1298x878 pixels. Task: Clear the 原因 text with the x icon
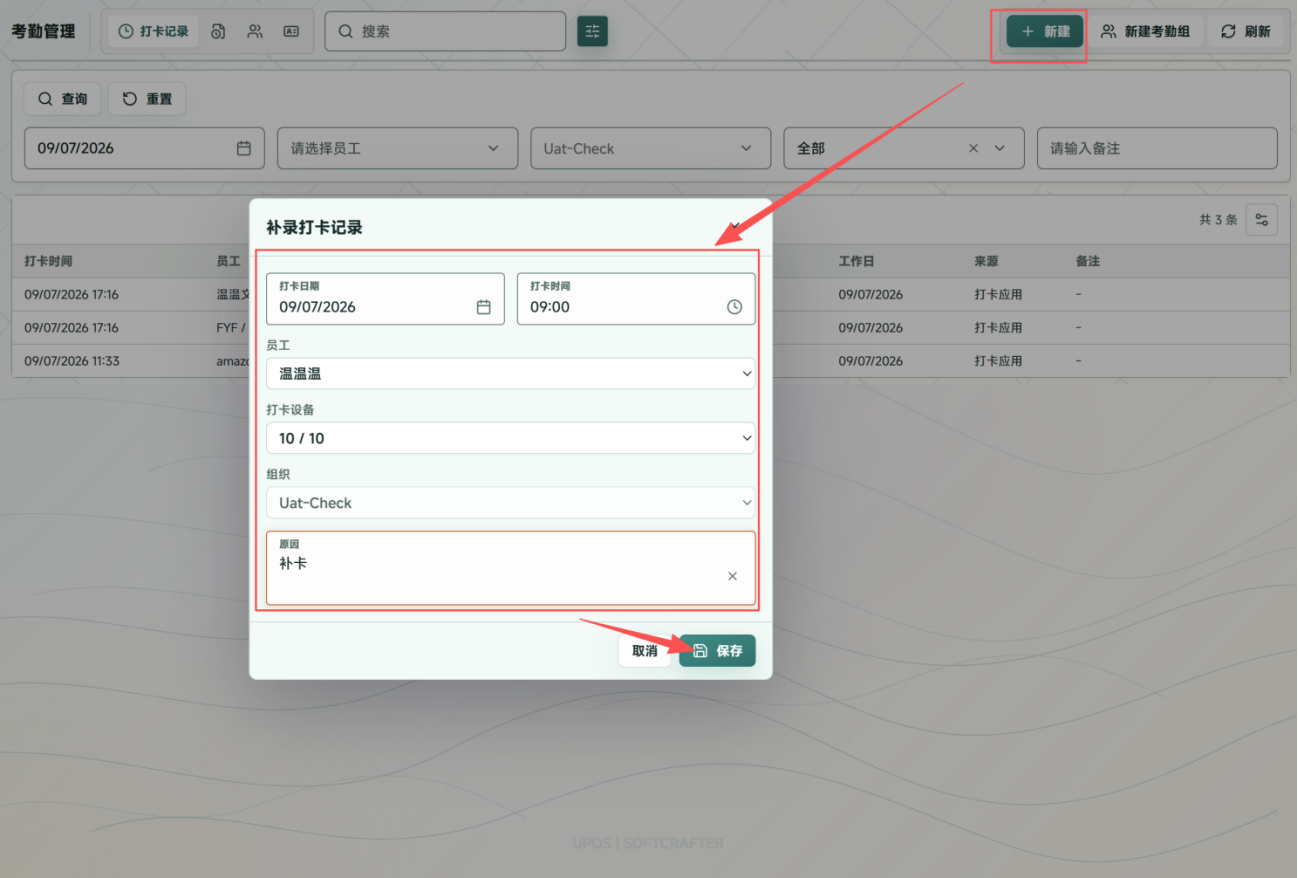pyautogui.click(x=732, y=576)
